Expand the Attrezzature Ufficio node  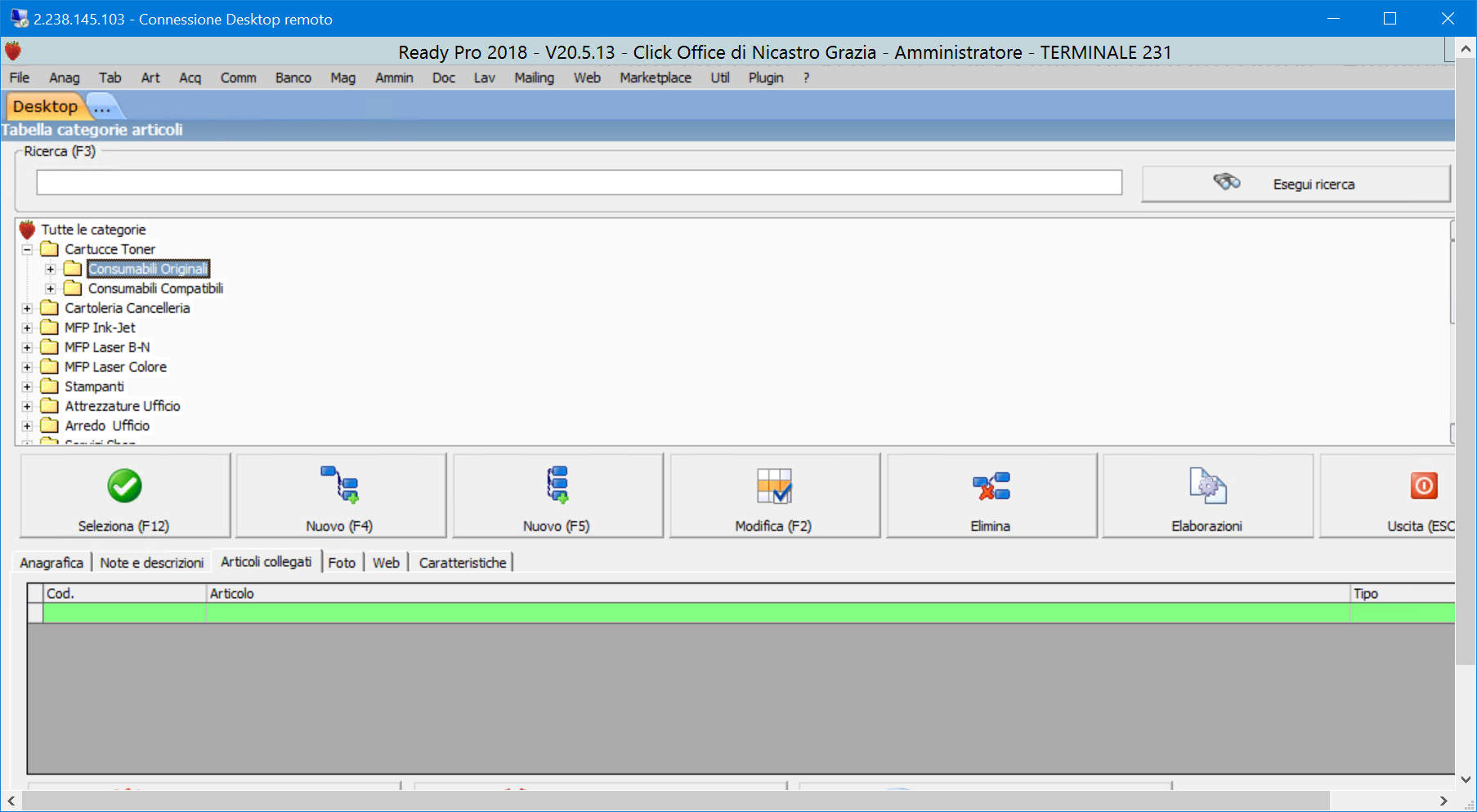(x=27, y=406)
